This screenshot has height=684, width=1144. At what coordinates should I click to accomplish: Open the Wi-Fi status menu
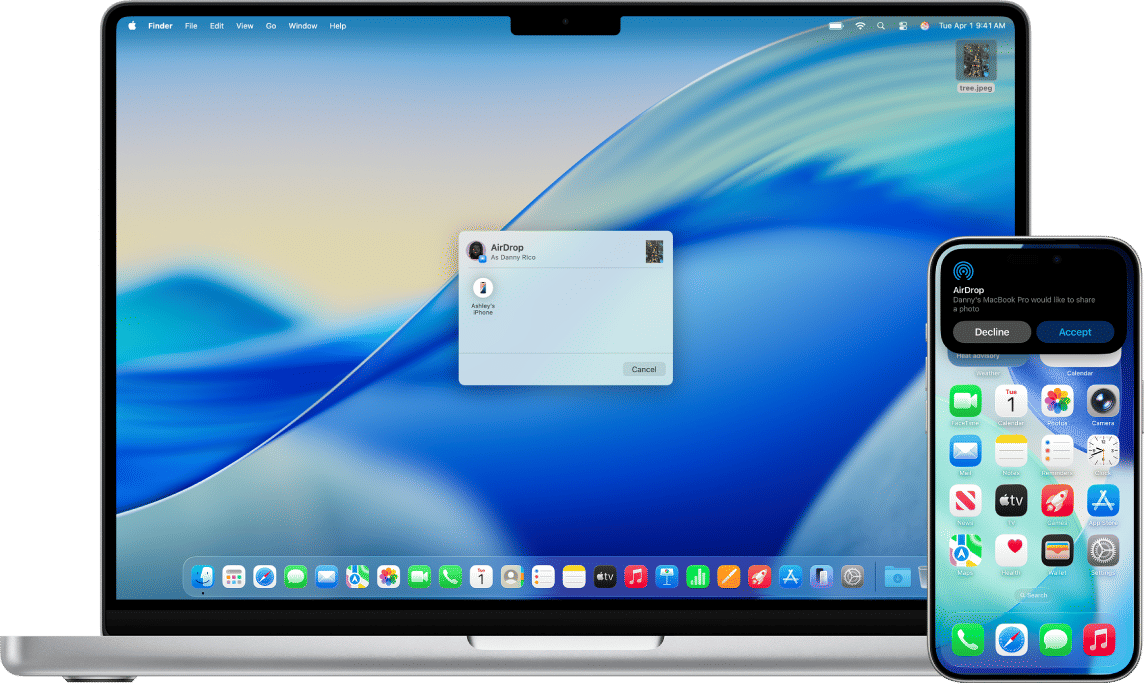tap(861, 26)
